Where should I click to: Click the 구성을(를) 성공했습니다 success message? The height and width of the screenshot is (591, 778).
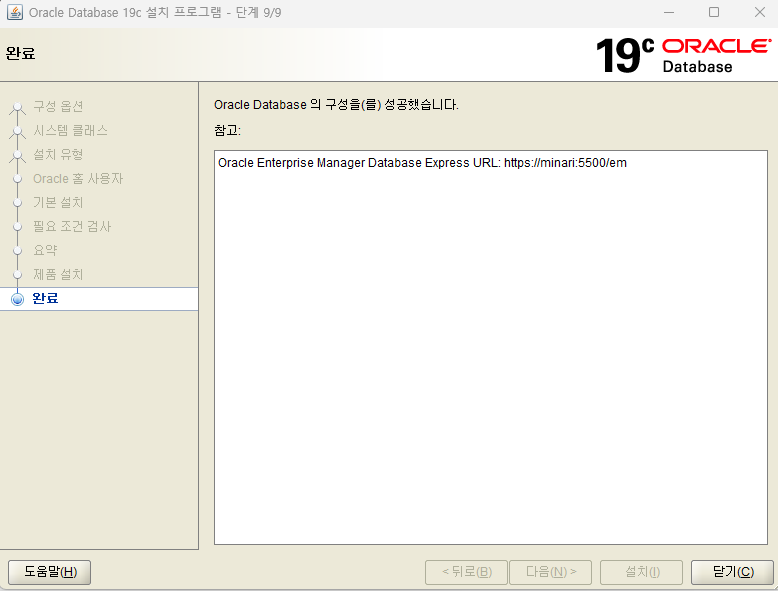(x=336, y=105)
